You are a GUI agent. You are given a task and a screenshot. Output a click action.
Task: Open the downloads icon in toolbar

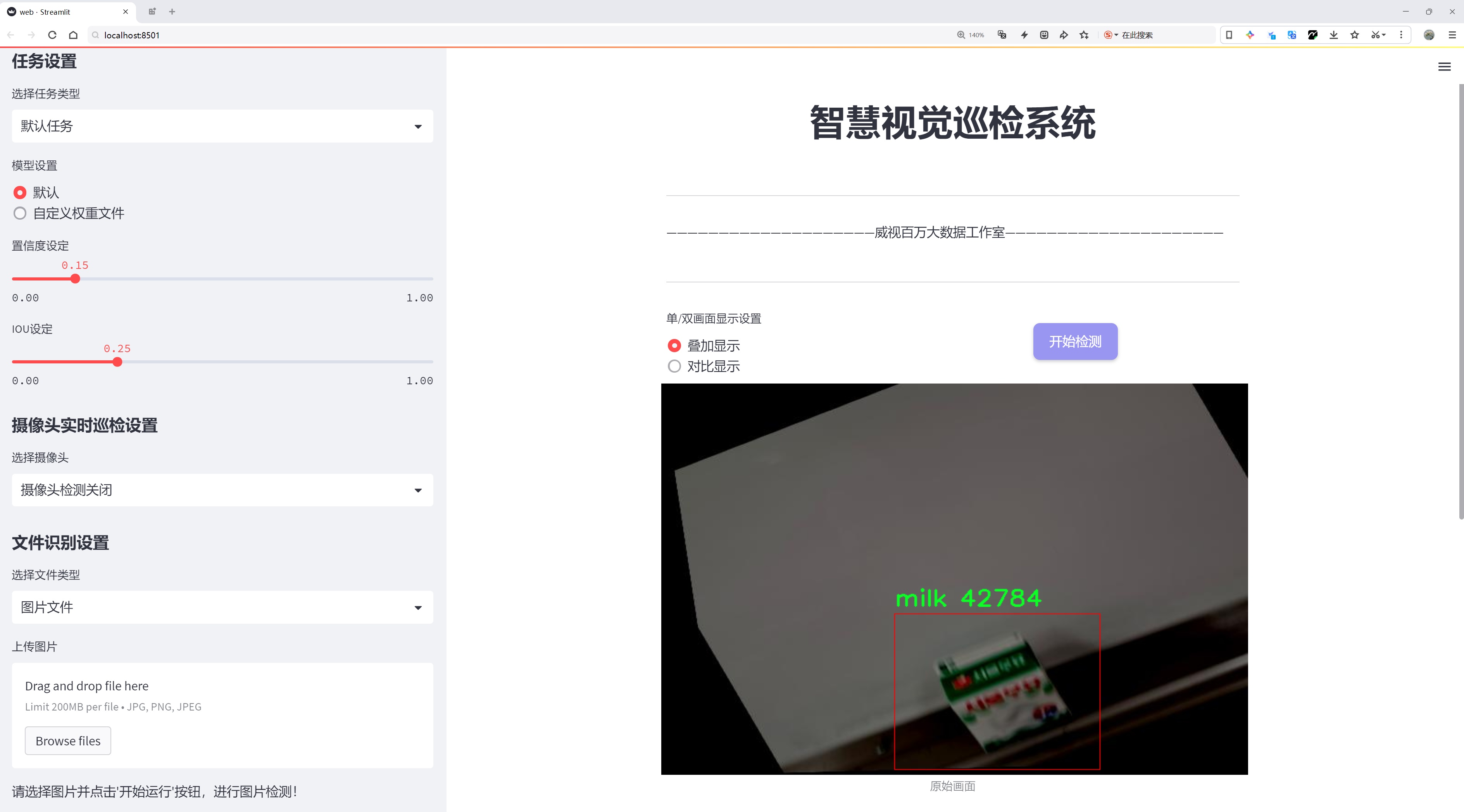coord(1333,35)
